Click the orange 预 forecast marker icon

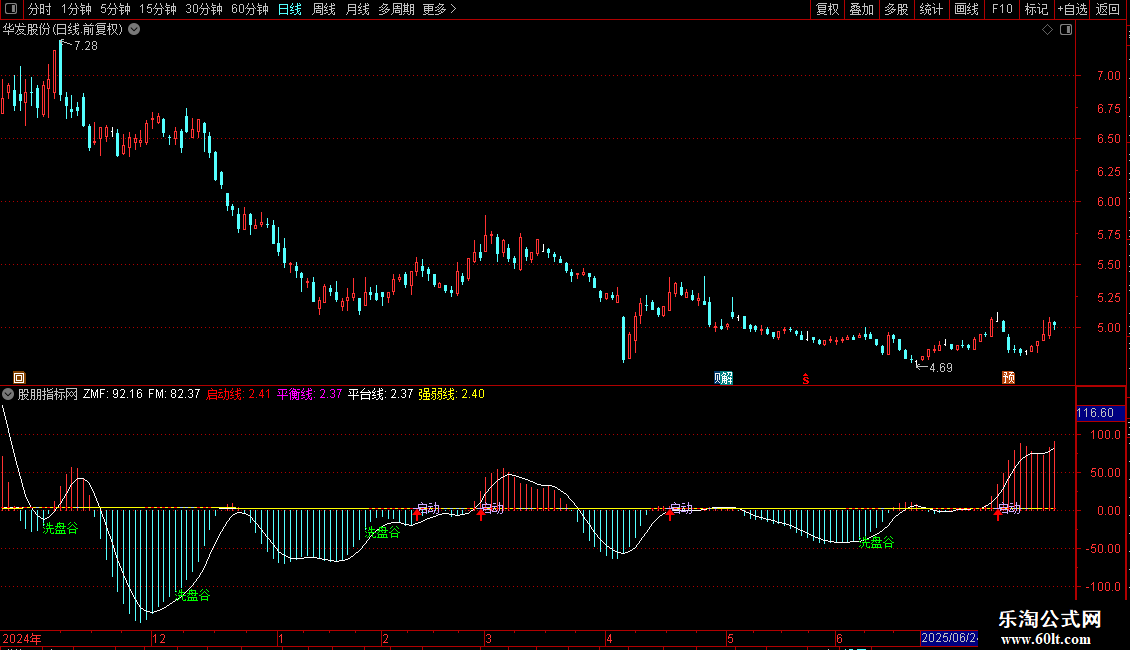click(1009, 377)
